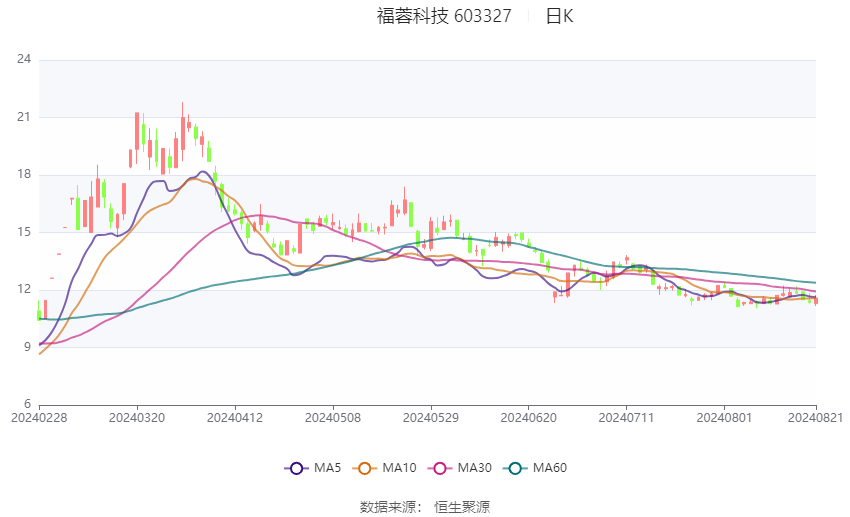Click the 20240228 date axis label
The height and width of the screenshot is (517, 850).
pyautogui.click(x=39, y=418)
